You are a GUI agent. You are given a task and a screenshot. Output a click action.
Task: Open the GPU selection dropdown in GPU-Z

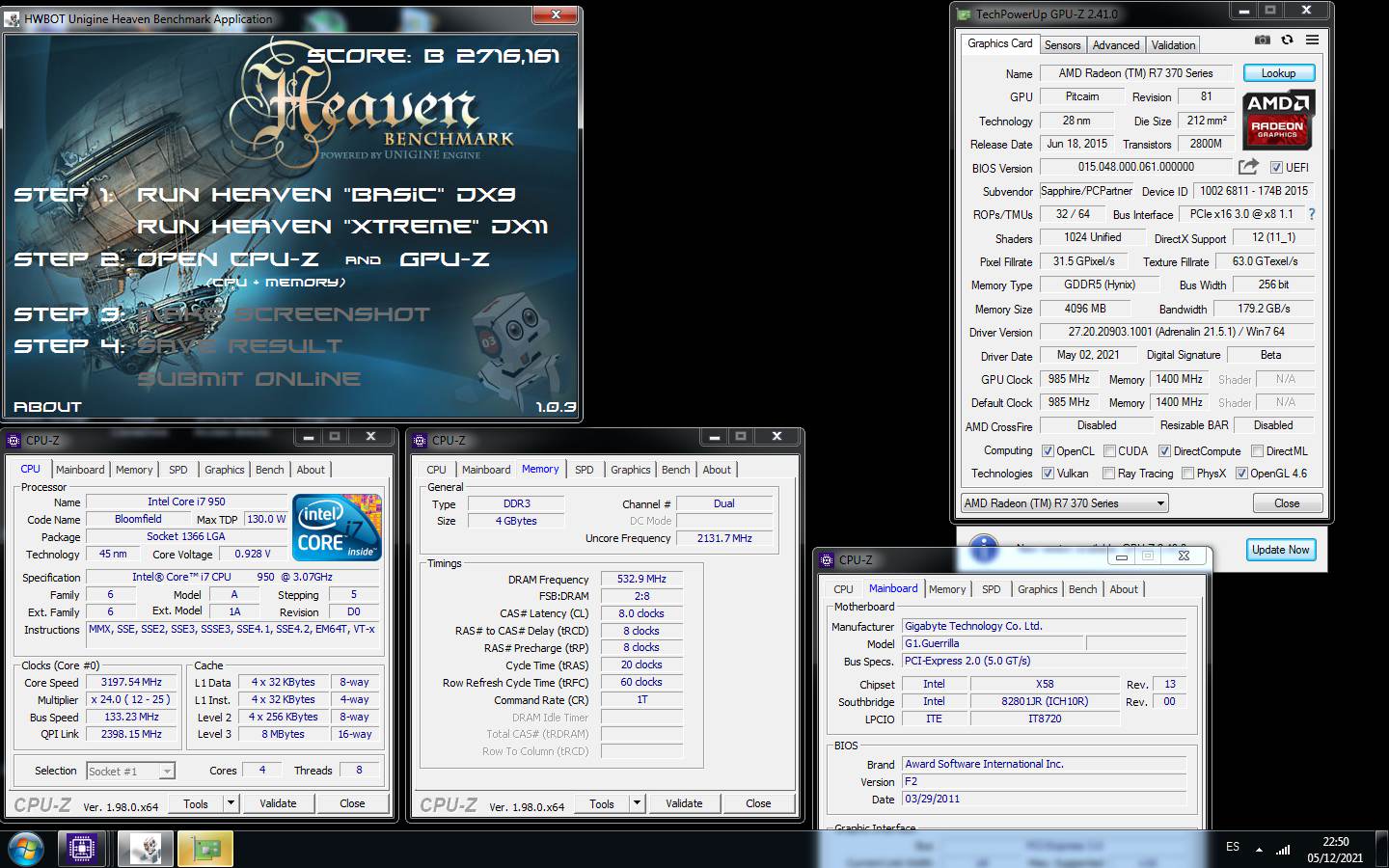pos(1065,503)
